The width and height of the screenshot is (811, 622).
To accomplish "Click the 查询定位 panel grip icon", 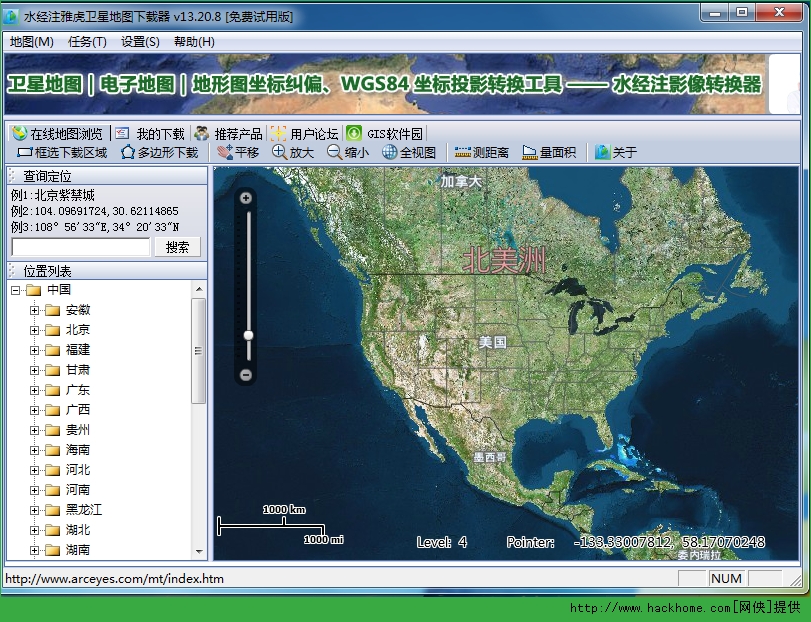I will click(x=12, y=176).
